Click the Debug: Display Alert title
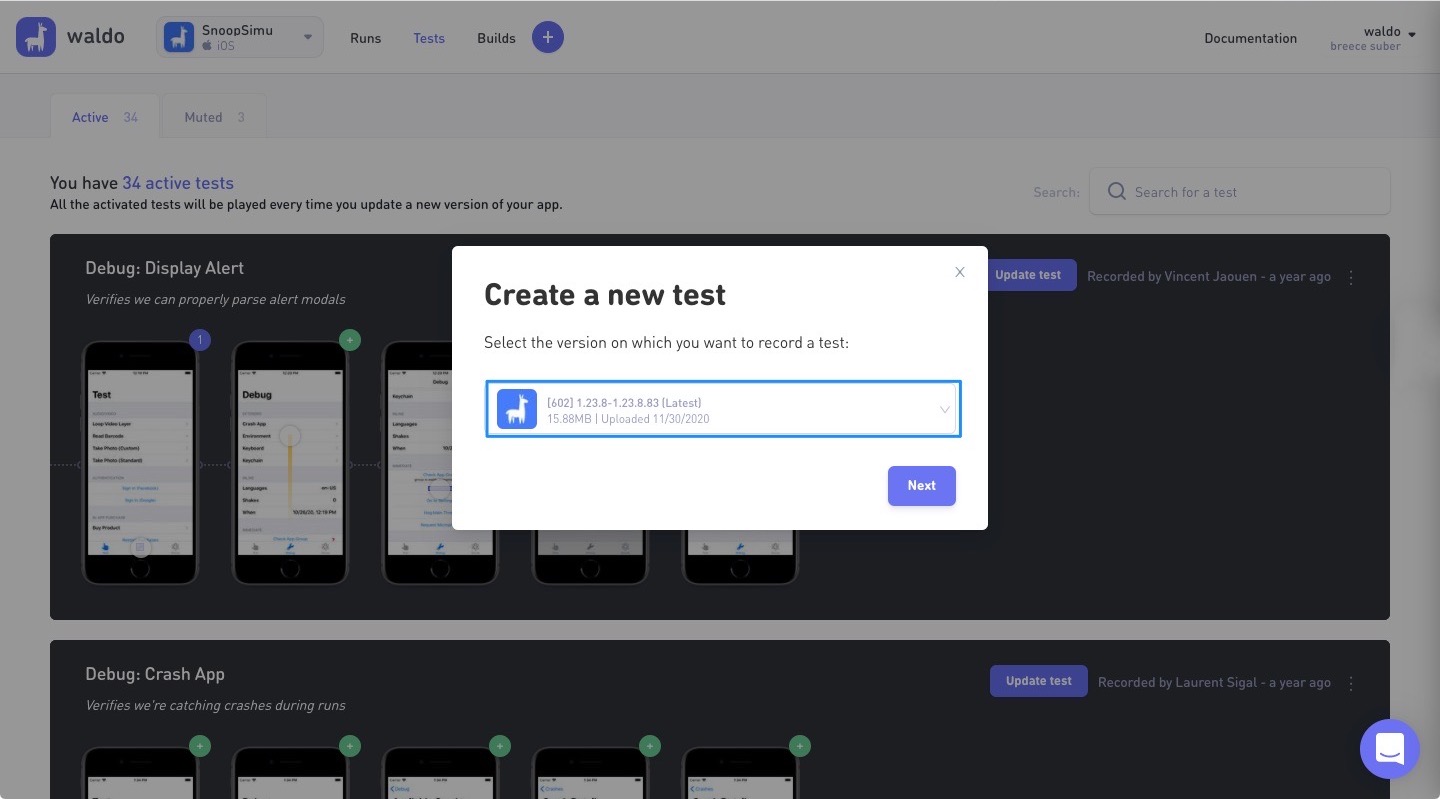This screenshot has width=1440, height=799. pyautogui.click(x=165, y=268)
